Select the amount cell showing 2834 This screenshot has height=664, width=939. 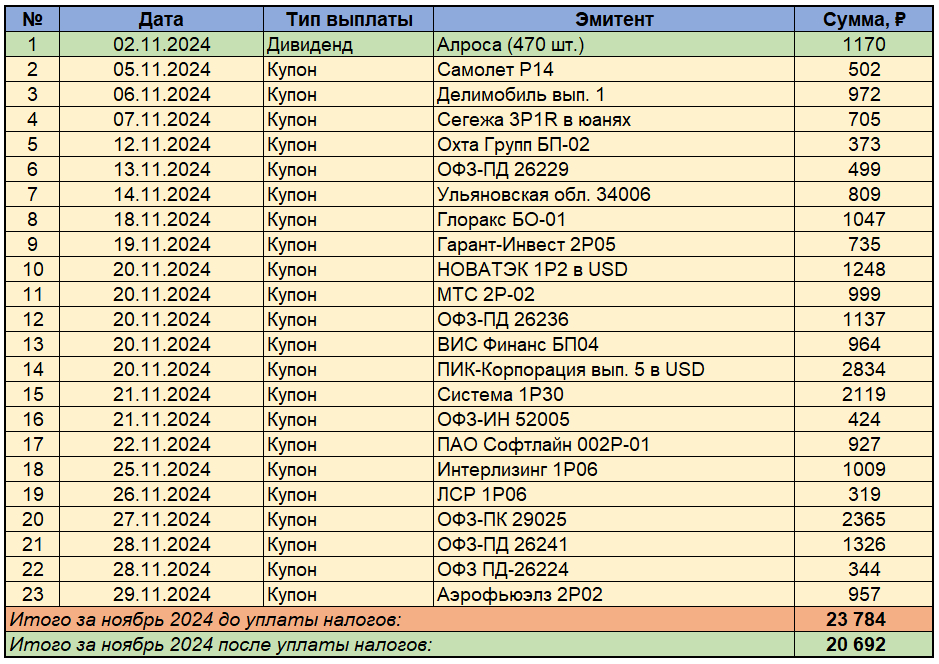click(x=864, y=369)
